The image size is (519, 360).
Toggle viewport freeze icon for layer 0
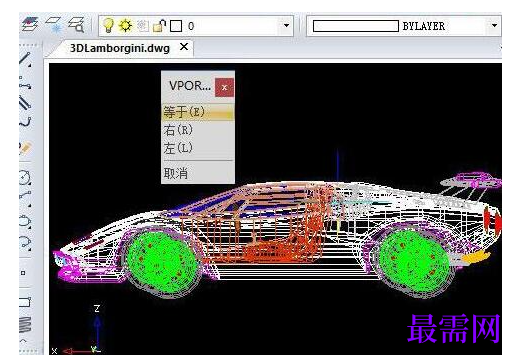[x=143, y=26]
